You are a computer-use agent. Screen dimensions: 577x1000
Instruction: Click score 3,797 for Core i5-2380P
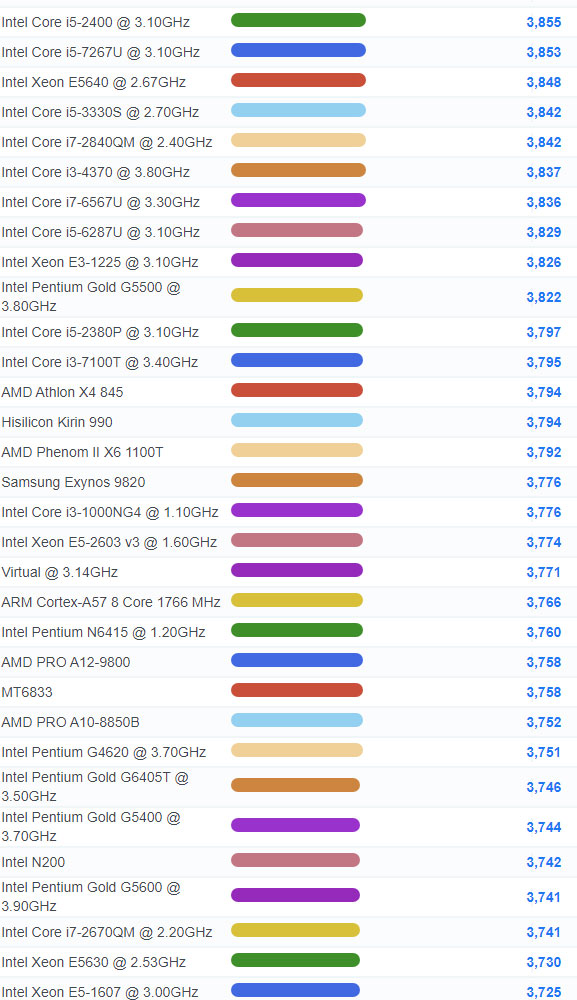coord(544,332)
